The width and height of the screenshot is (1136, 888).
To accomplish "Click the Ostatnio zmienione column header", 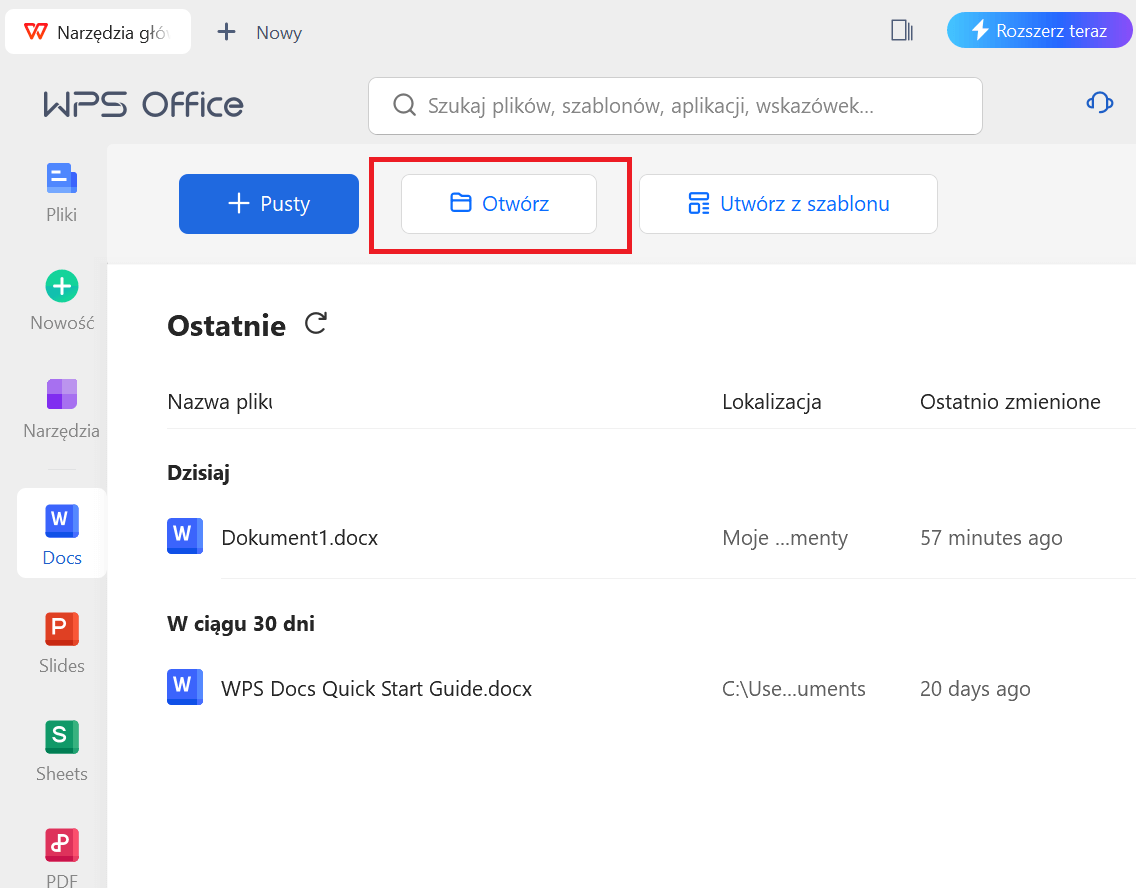I will 1010,401.
